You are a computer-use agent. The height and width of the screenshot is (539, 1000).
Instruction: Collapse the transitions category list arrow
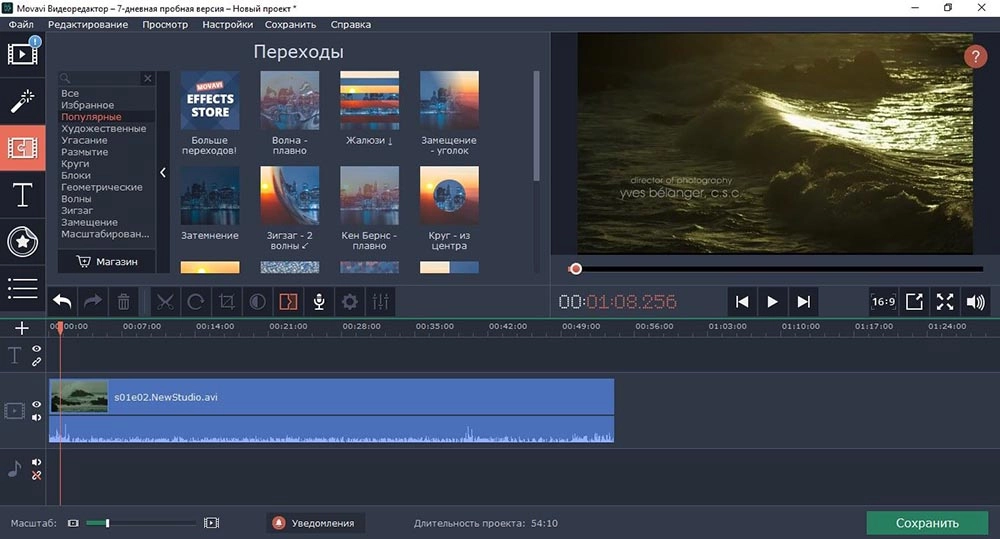coord(163,173)
